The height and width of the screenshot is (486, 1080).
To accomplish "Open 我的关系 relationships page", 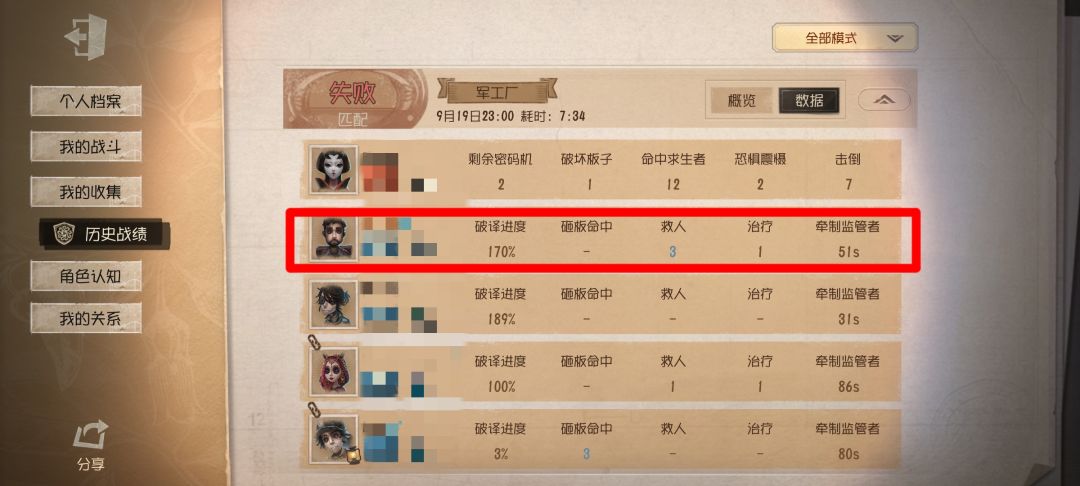I will [86, 318].
